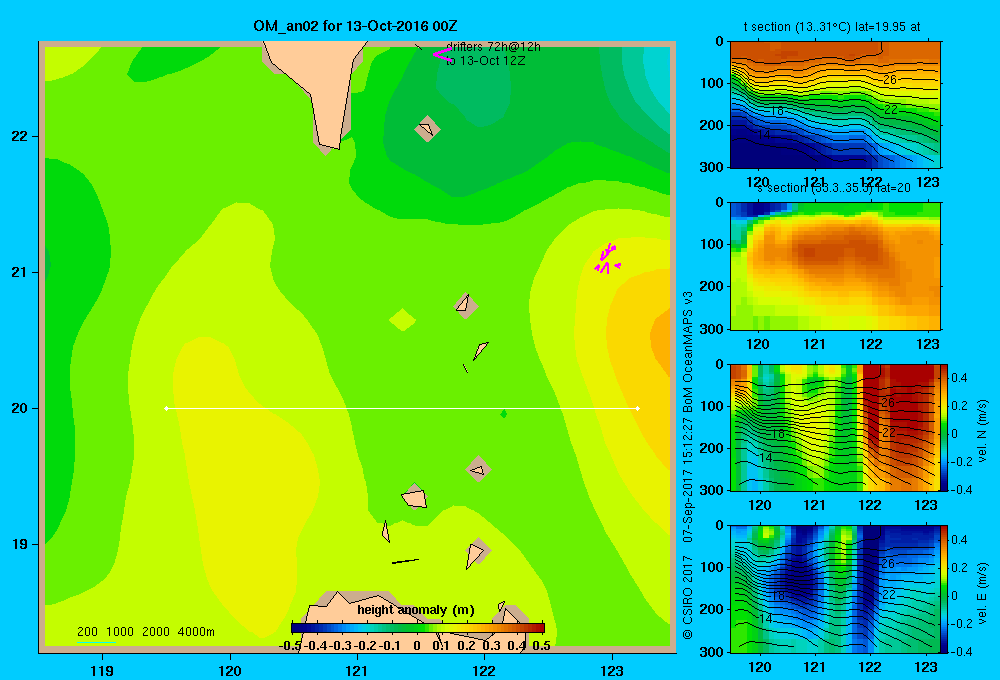Viewport: 1000px width, 680px height.
Task: Click the small green diamond marker below section line
Action: [x=504, y=414]
